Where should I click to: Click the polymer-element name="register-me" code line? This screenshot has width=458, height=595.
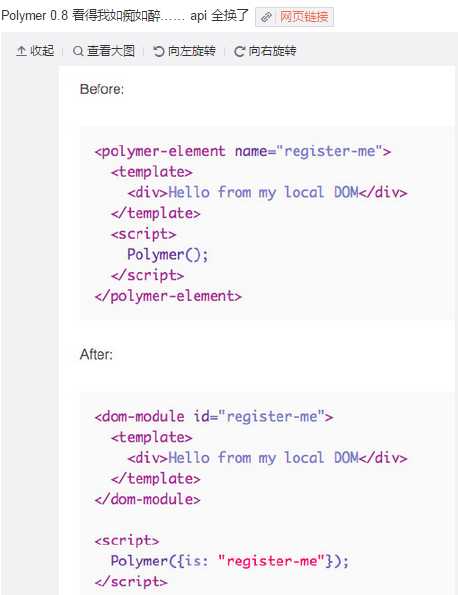(x=242, y=151)
